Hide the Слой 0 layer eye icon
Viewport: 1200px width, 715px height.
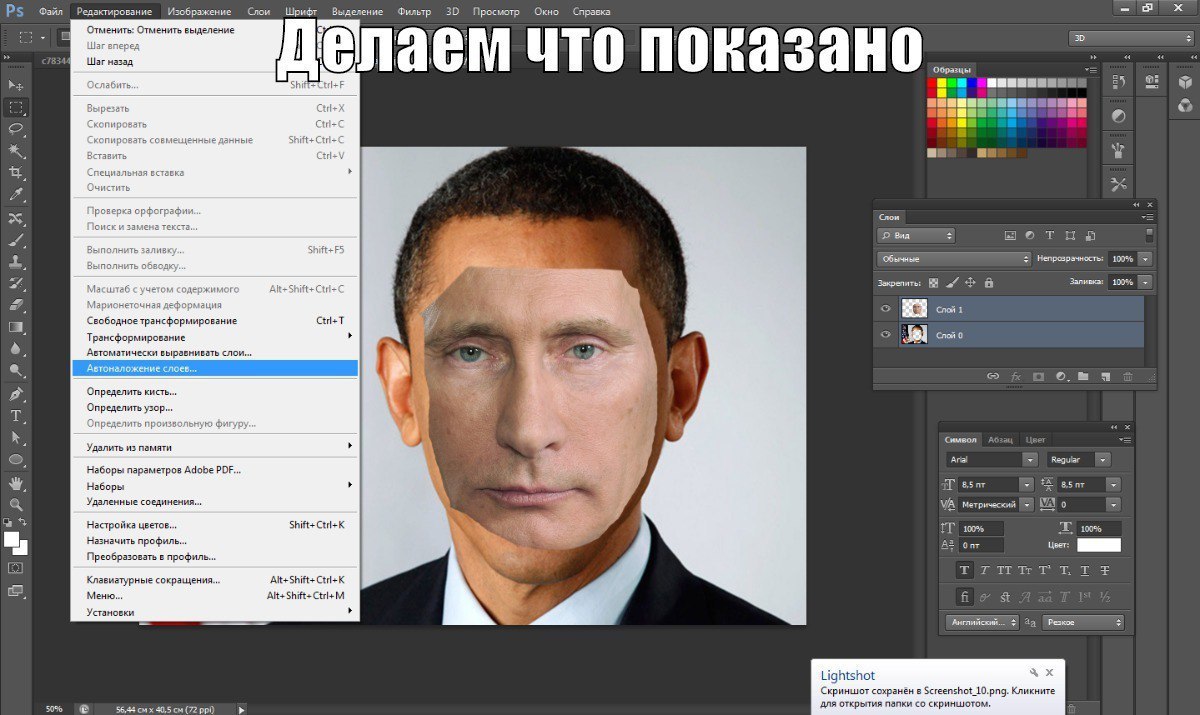coord(886,336)
